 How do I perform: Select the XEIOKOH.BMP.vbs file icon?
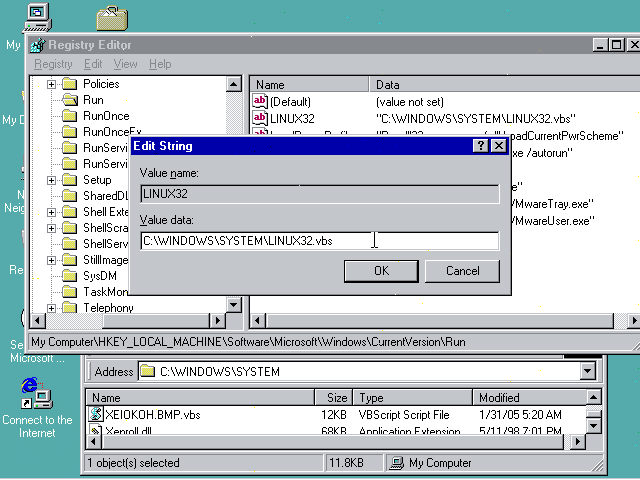pyautogui.click(x=96, y=414)
